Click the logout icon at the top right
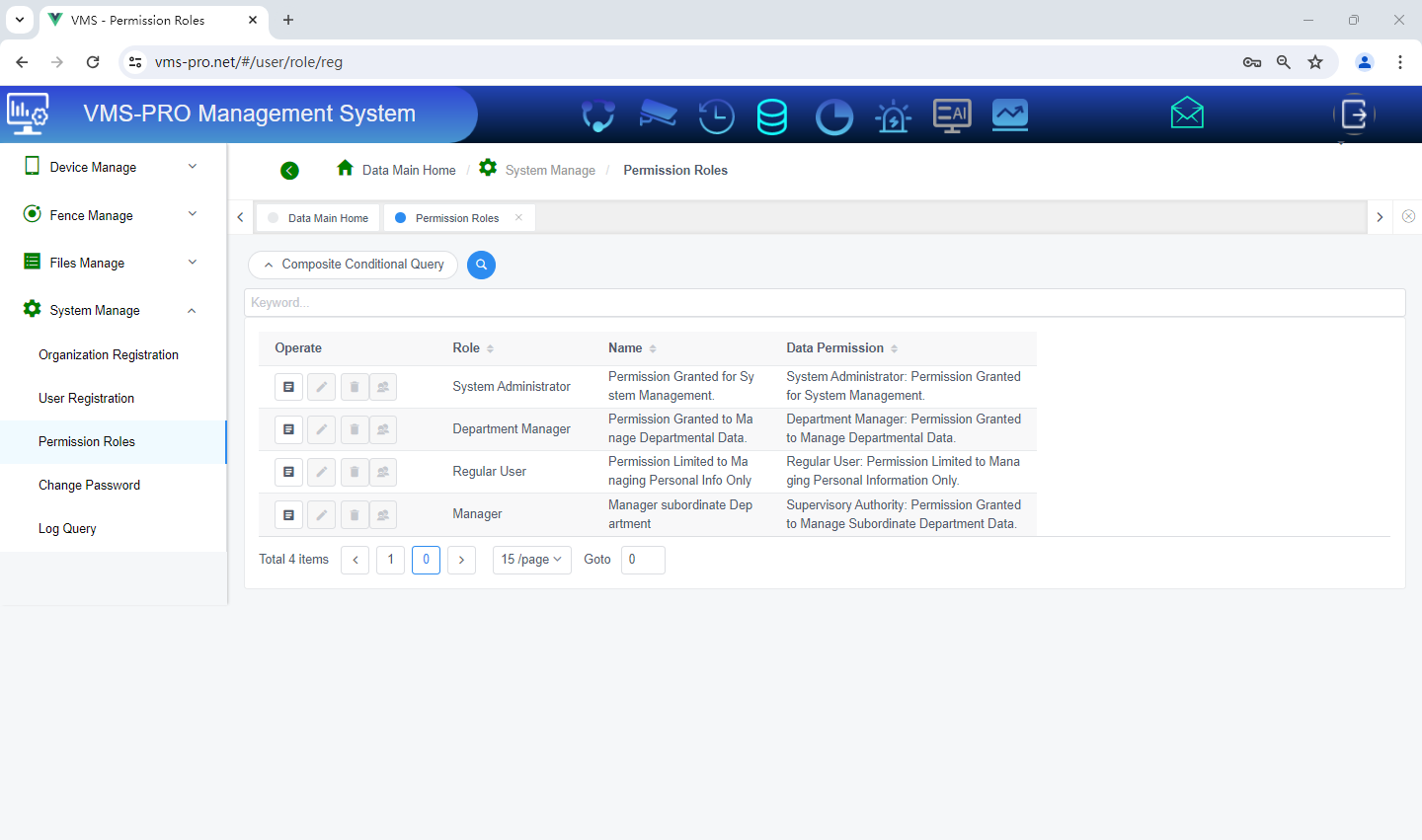Image resolution: width=1422 pixels, height=840 pixels. coord(1354,115)
